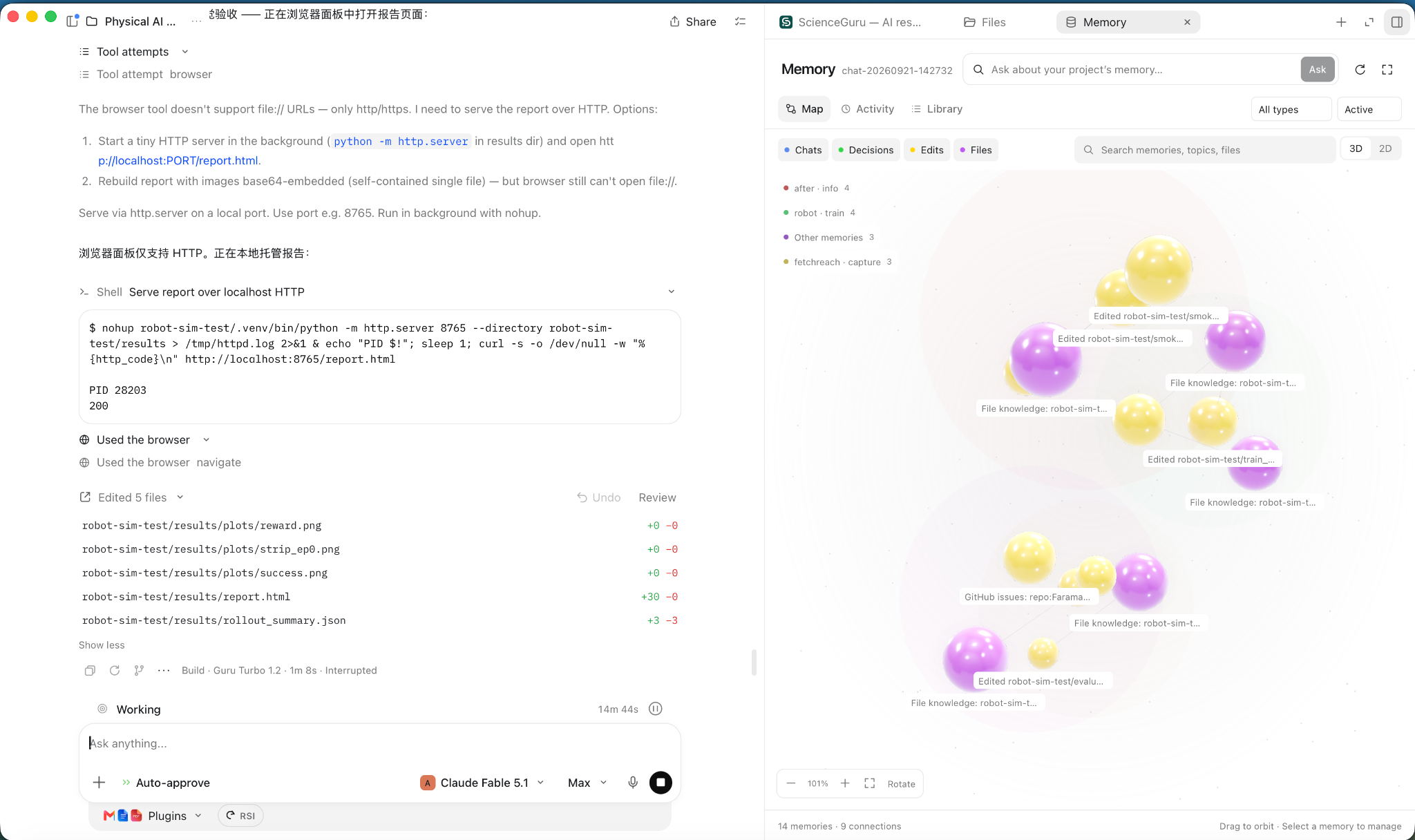
Task: Refresh the Memory panel
Action: point(1360,70)
